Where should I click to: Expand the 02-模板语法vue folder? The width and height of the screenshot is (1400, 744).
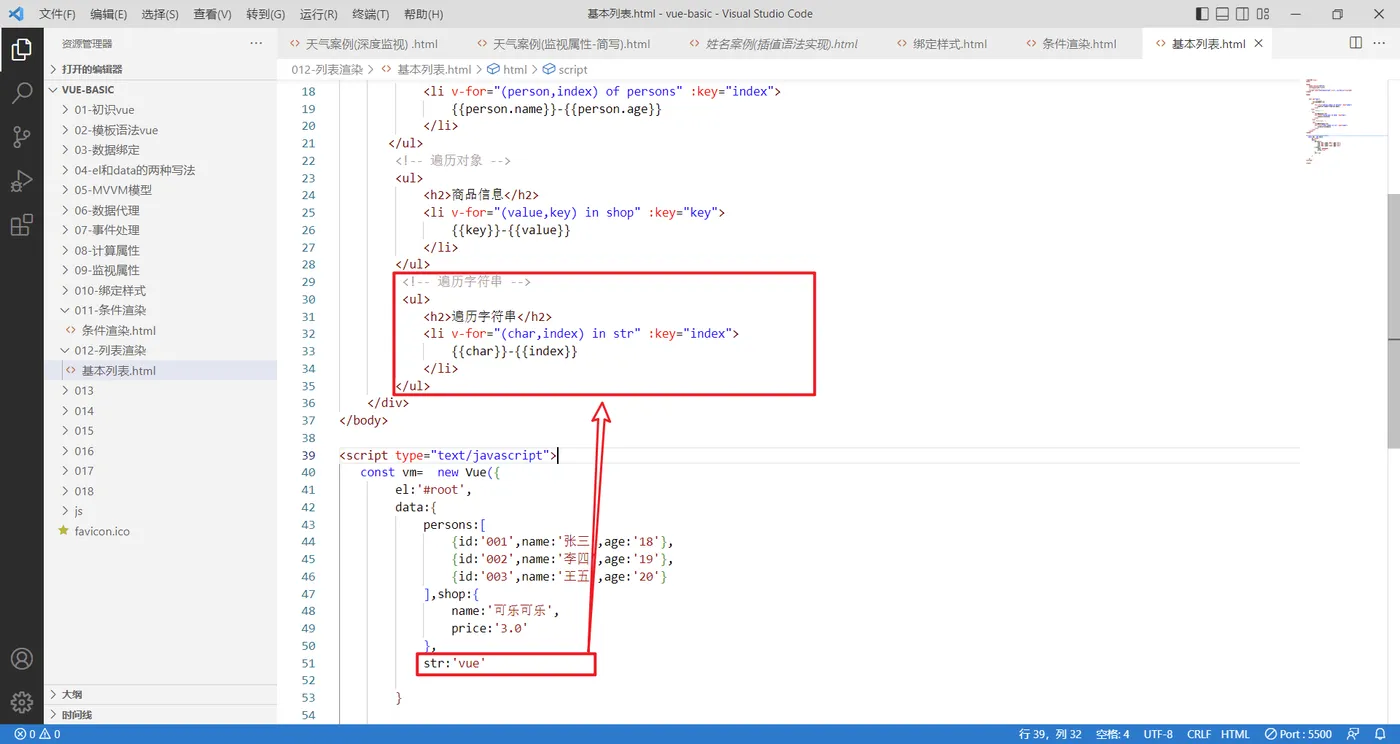pos(160,130)
